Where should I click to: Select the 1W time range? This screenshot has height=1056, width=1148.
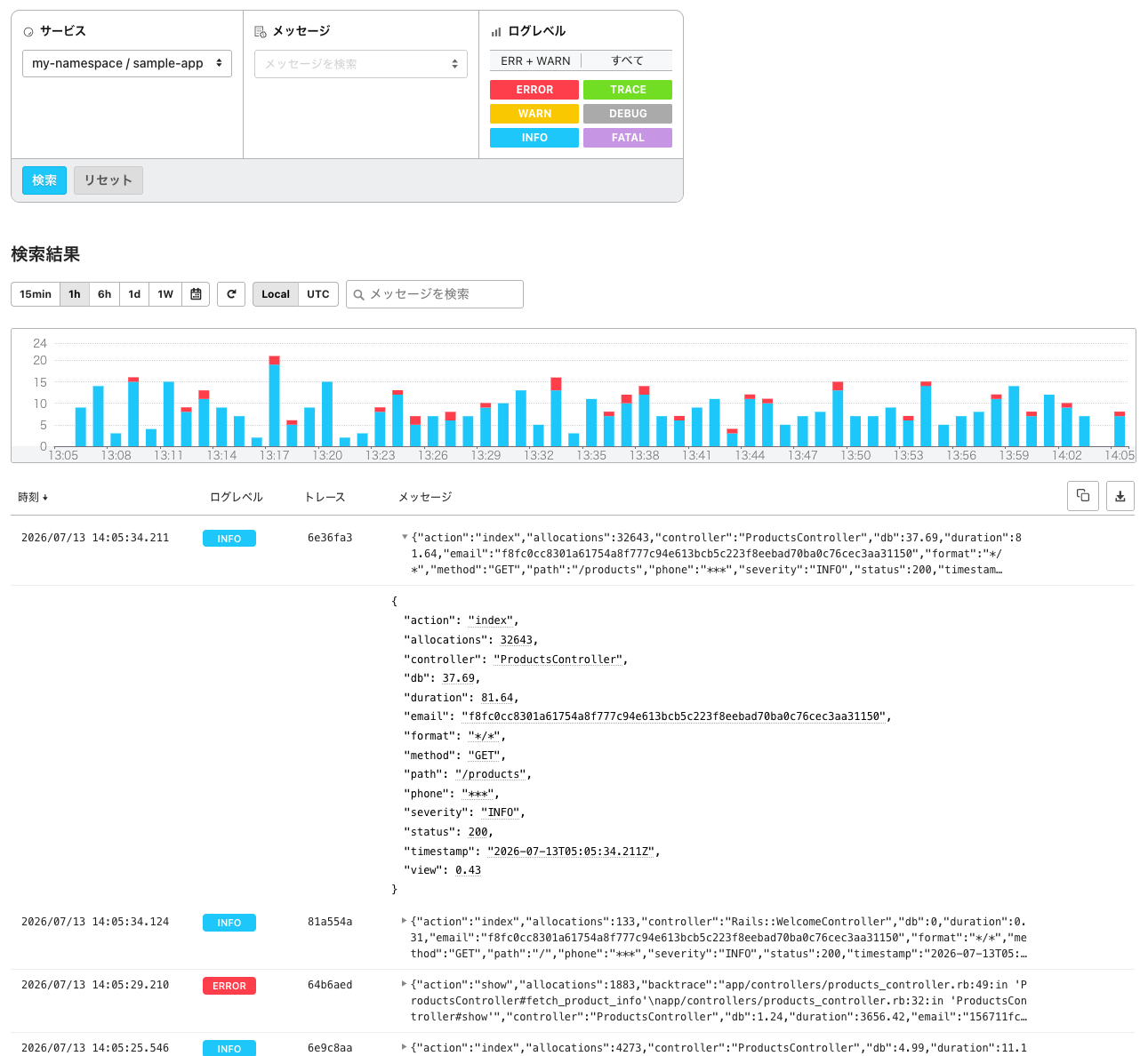click(x=165, y=294)
